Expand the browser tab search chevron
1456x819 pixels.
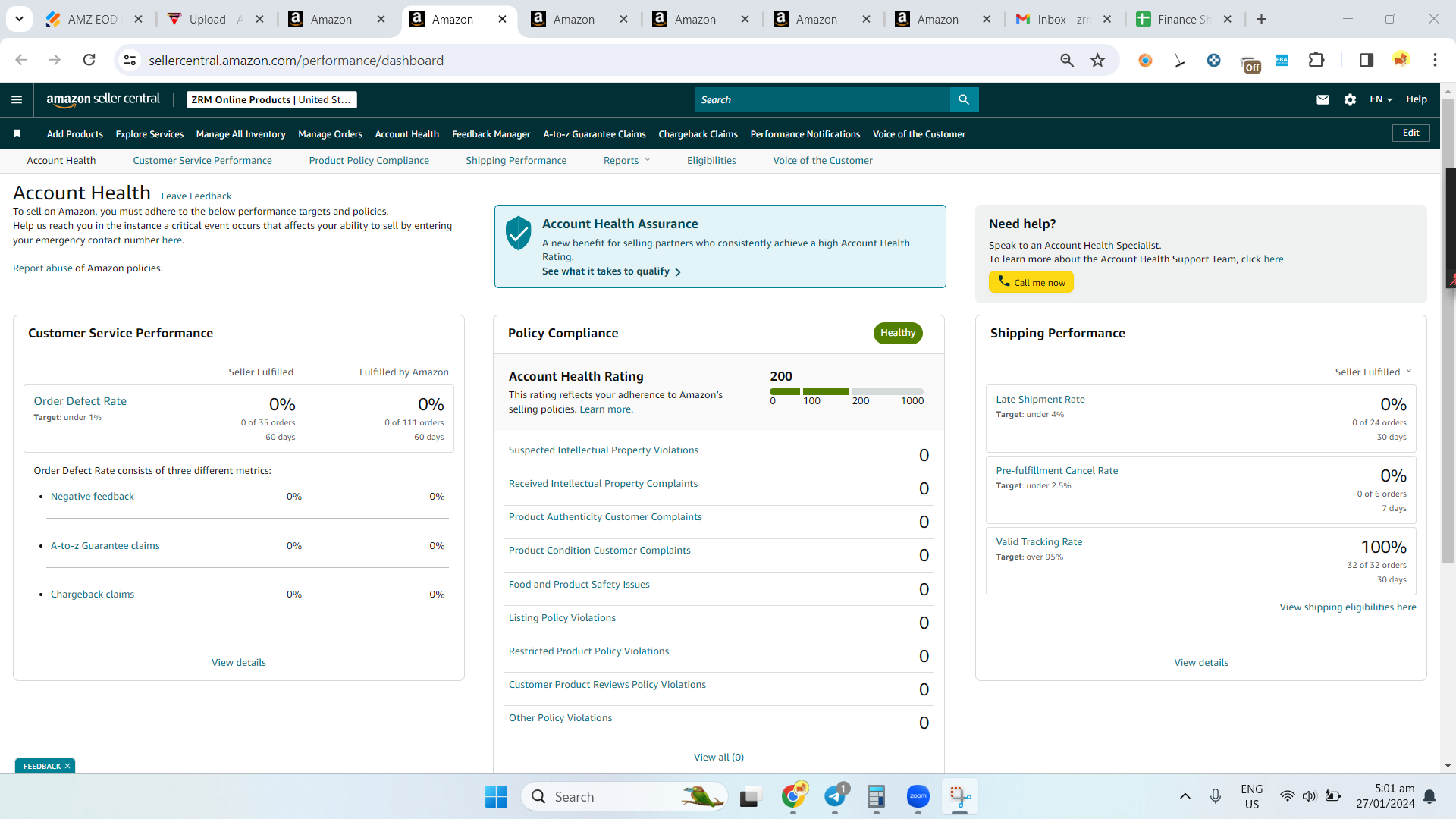pos(19,19)
